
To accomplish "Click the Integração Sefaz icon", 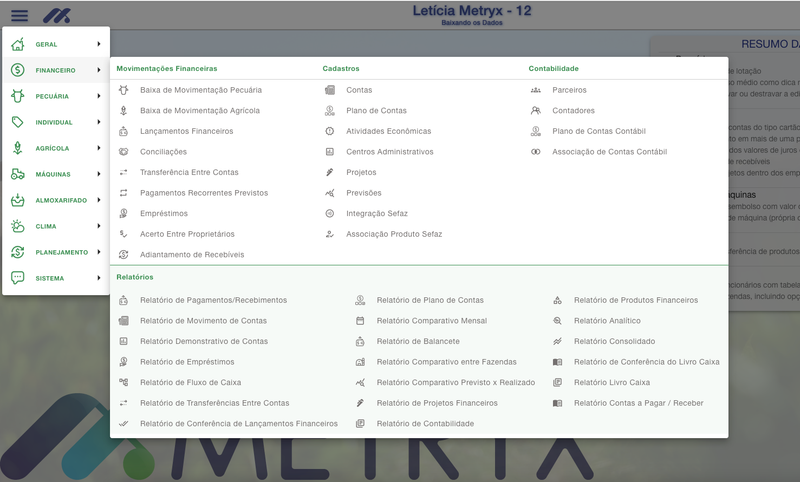I will point(330,213).
